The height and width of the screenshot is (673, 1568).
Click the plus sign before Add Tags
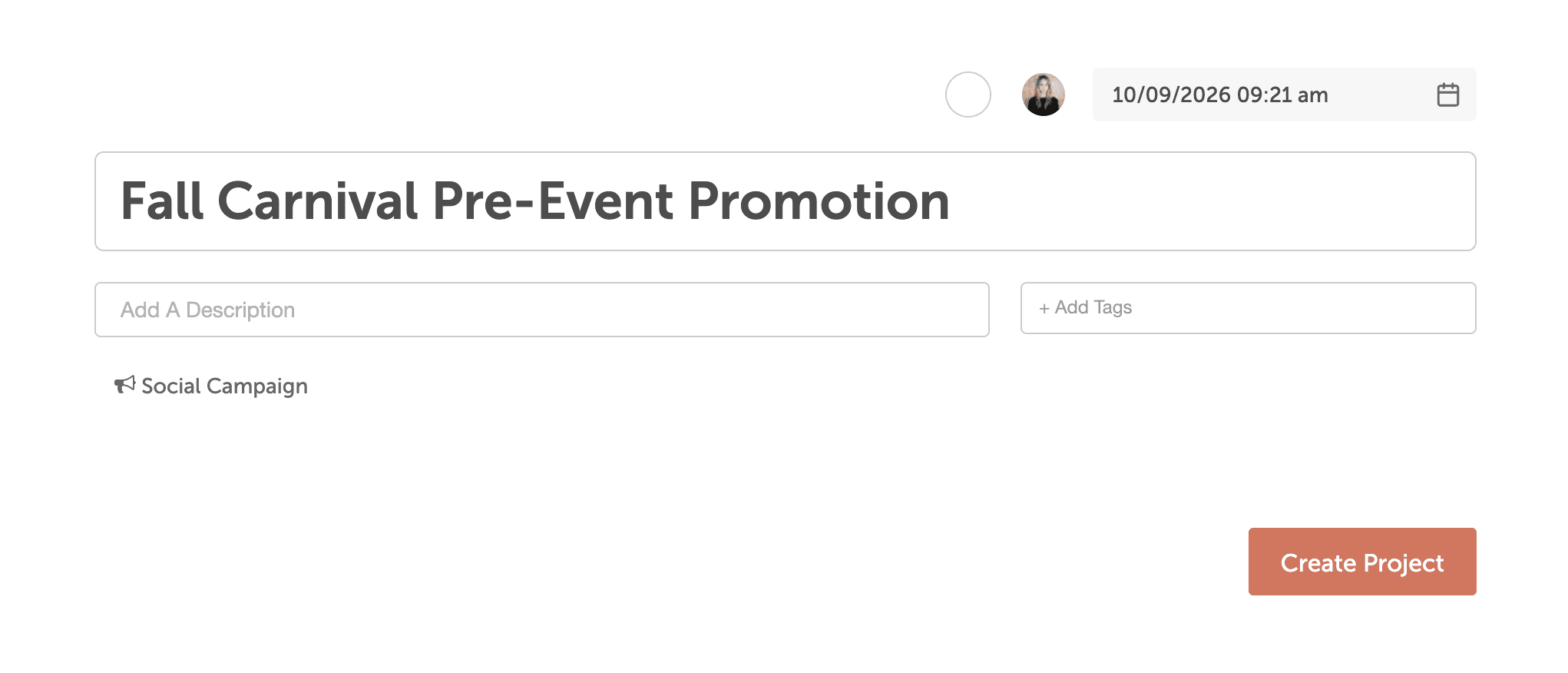(1044, 309)
